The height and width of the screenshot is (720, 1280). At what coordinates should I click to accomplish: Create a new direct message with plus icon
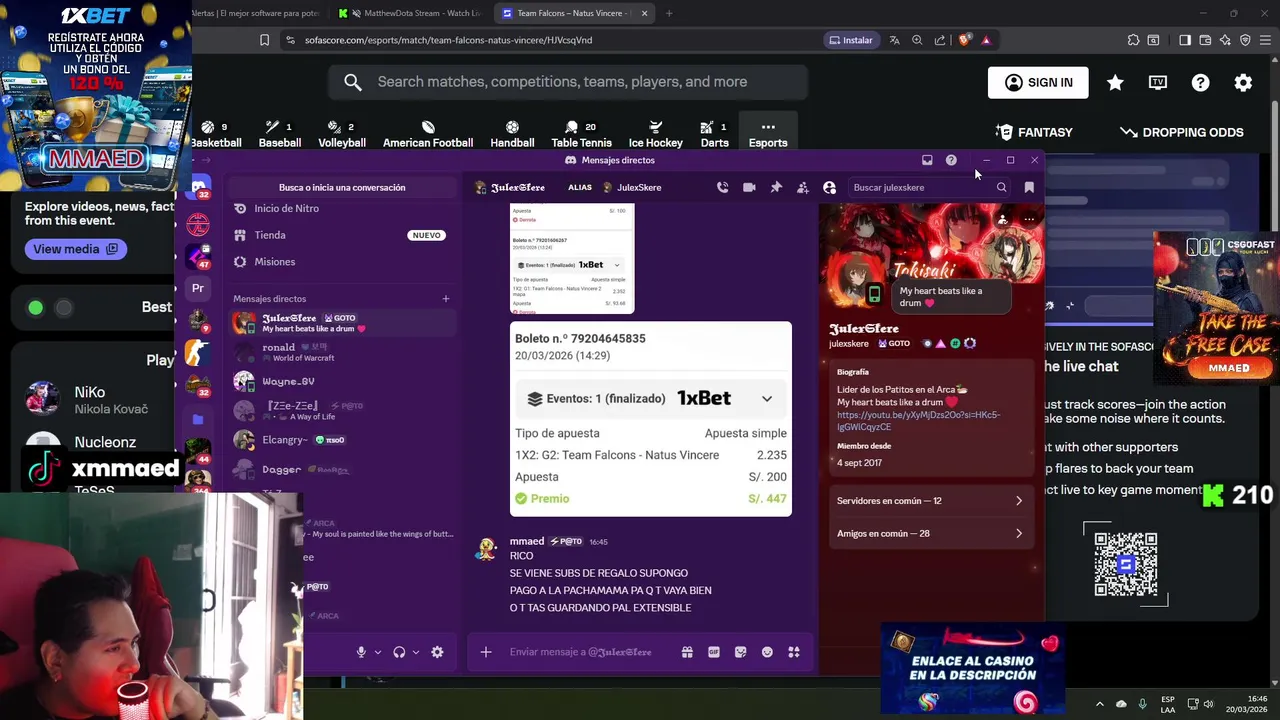446,298
